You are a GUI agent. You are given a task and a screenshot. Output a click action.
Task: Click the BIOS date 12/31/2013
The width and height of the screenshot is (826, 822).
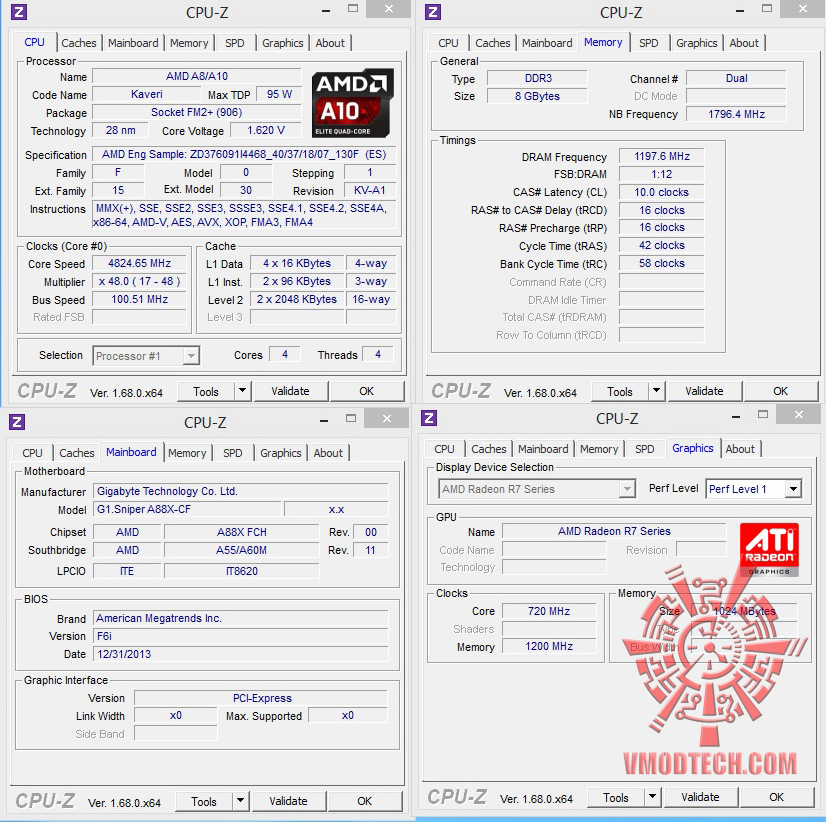(241, 654)
